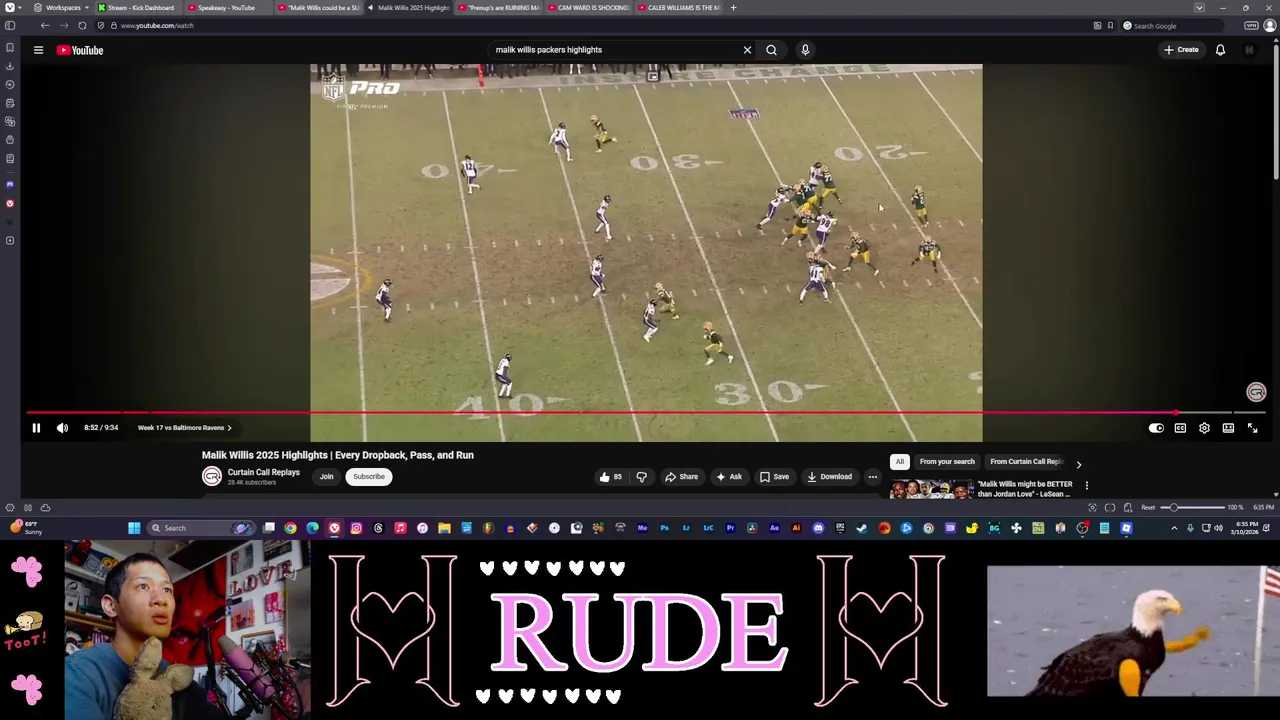Share the video

(682, 477)
